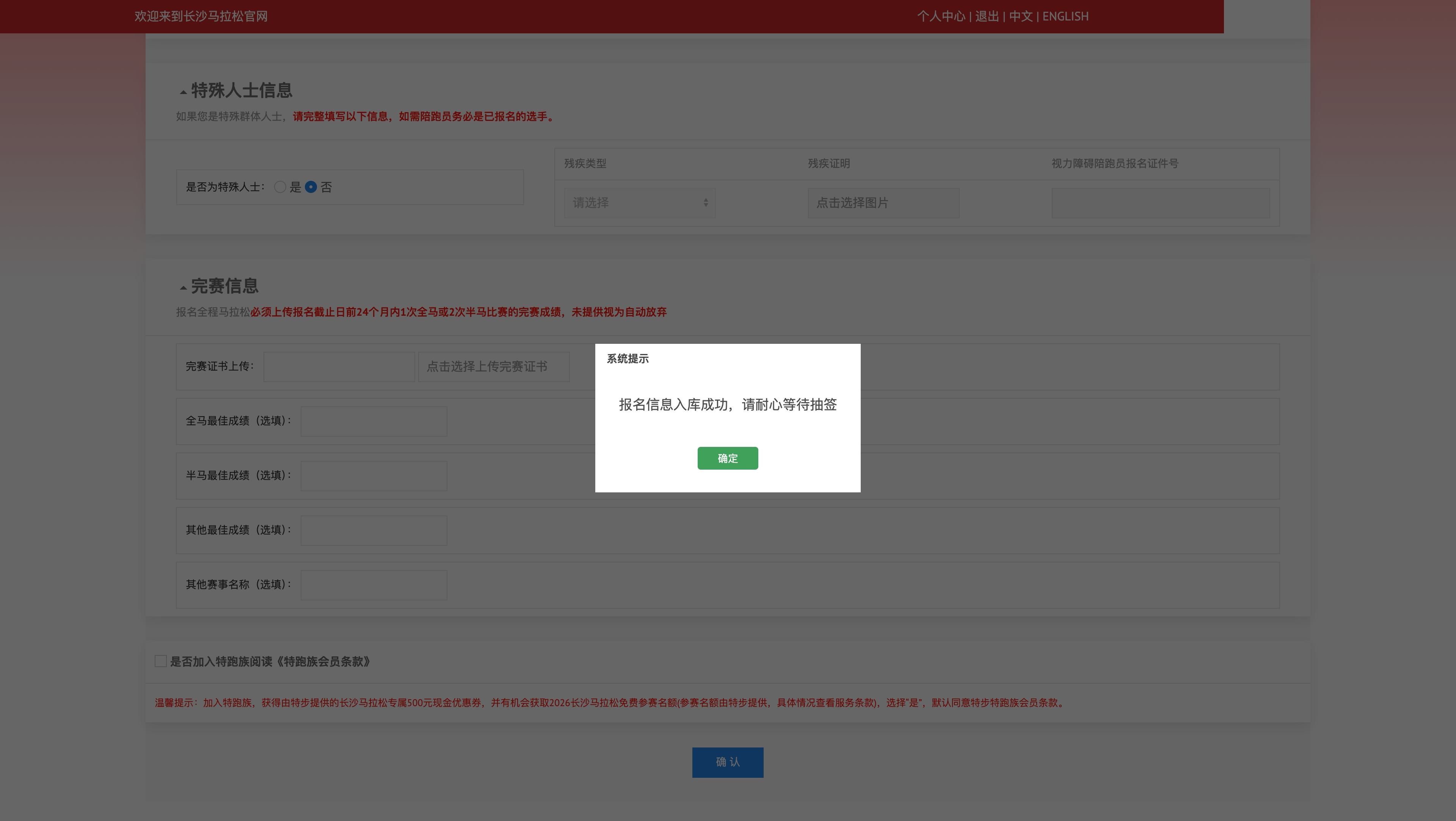Click the 视力障碍陪跑员报名证件号 input field
The height and width of the screenshot is (821, 1456).
point(1160,203)
